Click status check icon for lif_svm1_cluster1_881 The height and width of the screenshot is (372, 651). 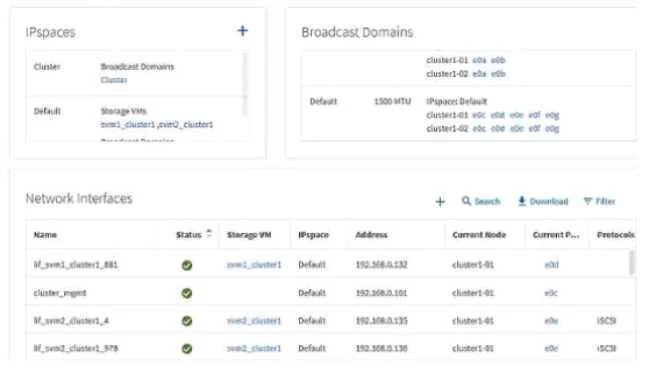[x=187, y=265]
